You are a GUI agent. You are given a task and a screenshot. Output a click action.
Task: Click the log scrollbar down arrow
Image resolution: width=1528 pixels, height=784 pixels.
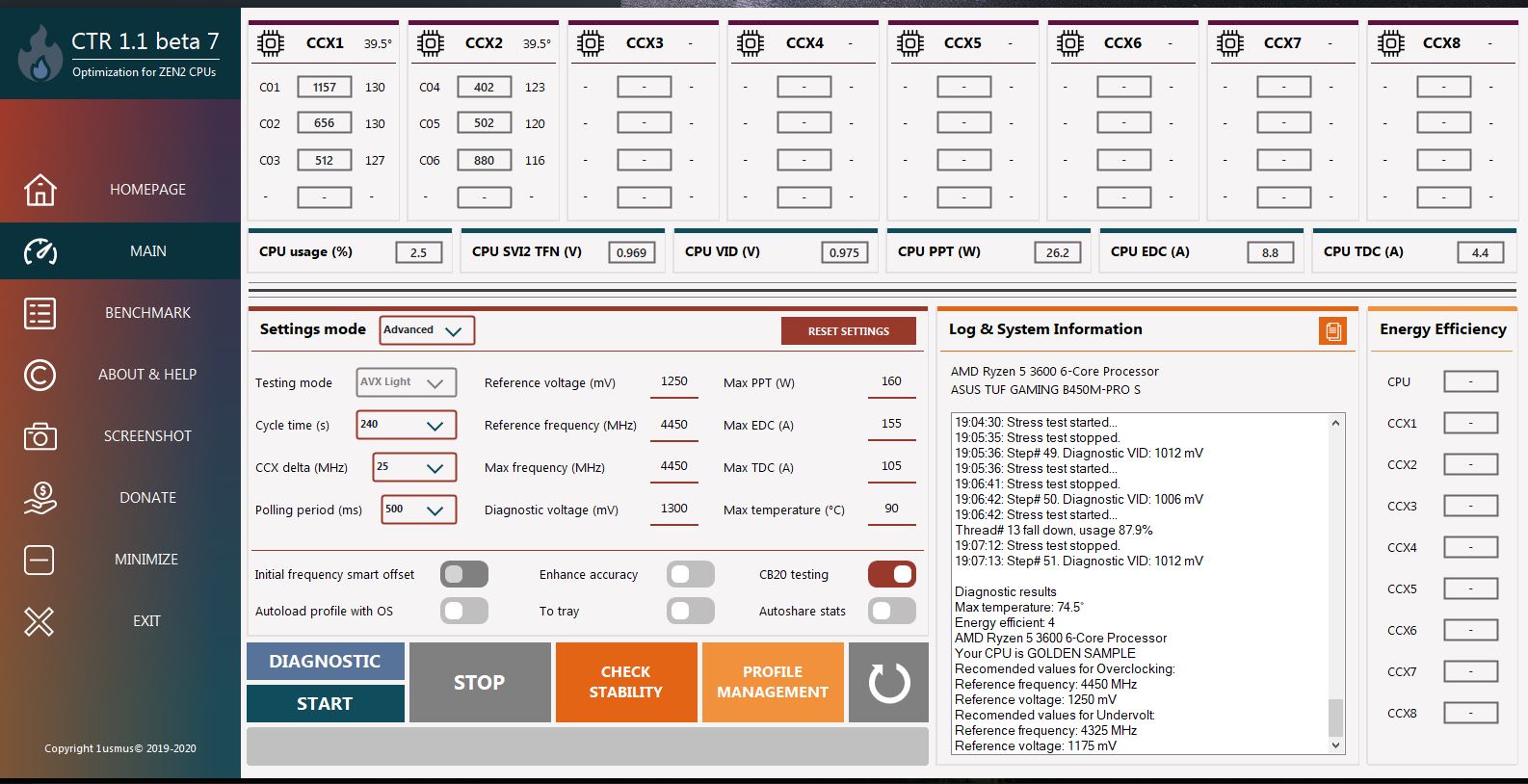pos(1335,745)
